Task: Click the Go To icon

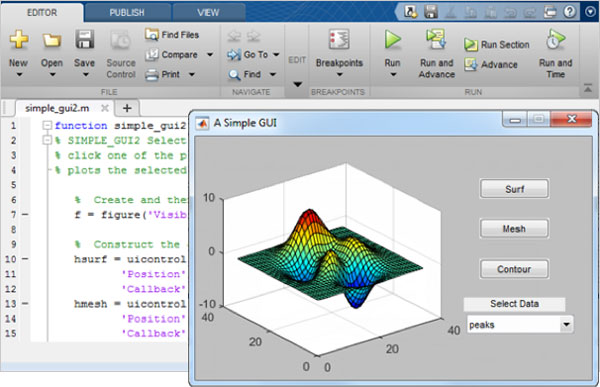Action: tap(233, 55)
